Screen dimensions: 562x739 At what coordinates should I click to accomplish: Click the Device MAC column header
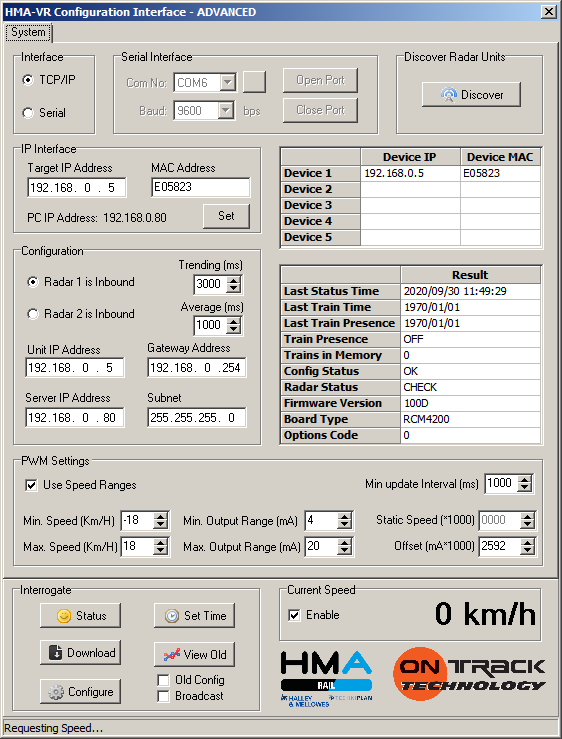[500, 157]
